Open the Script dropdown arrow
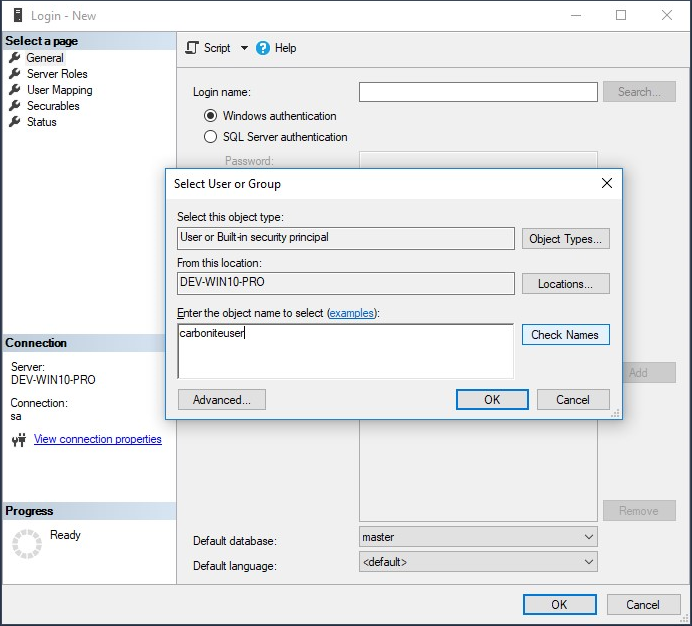692x626 pixels. (x=244, y=48)
